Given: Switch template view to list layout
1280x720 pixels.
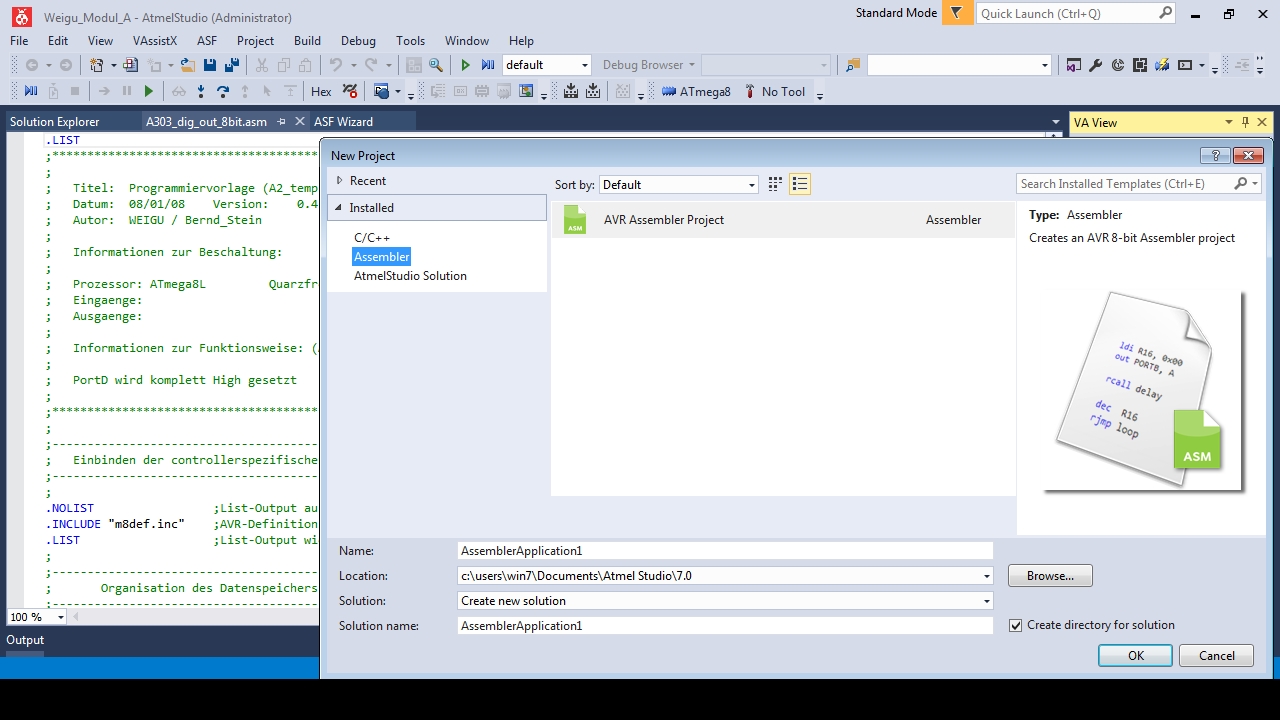Looking at the screenshot, I should click(x=799, y=184).
